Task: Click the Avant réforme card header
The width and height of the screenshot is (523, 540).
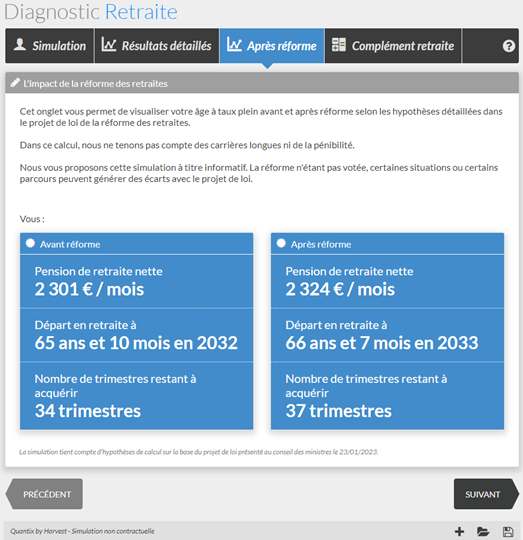Action: 137,244
